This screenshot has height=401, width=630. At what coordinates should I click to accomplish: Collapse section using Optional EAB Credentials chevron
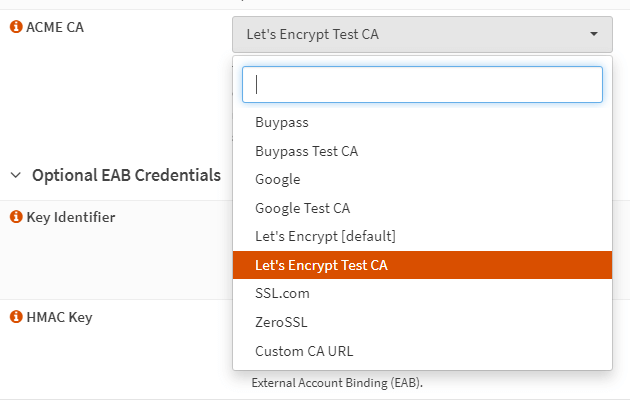(x=16, y=175)
